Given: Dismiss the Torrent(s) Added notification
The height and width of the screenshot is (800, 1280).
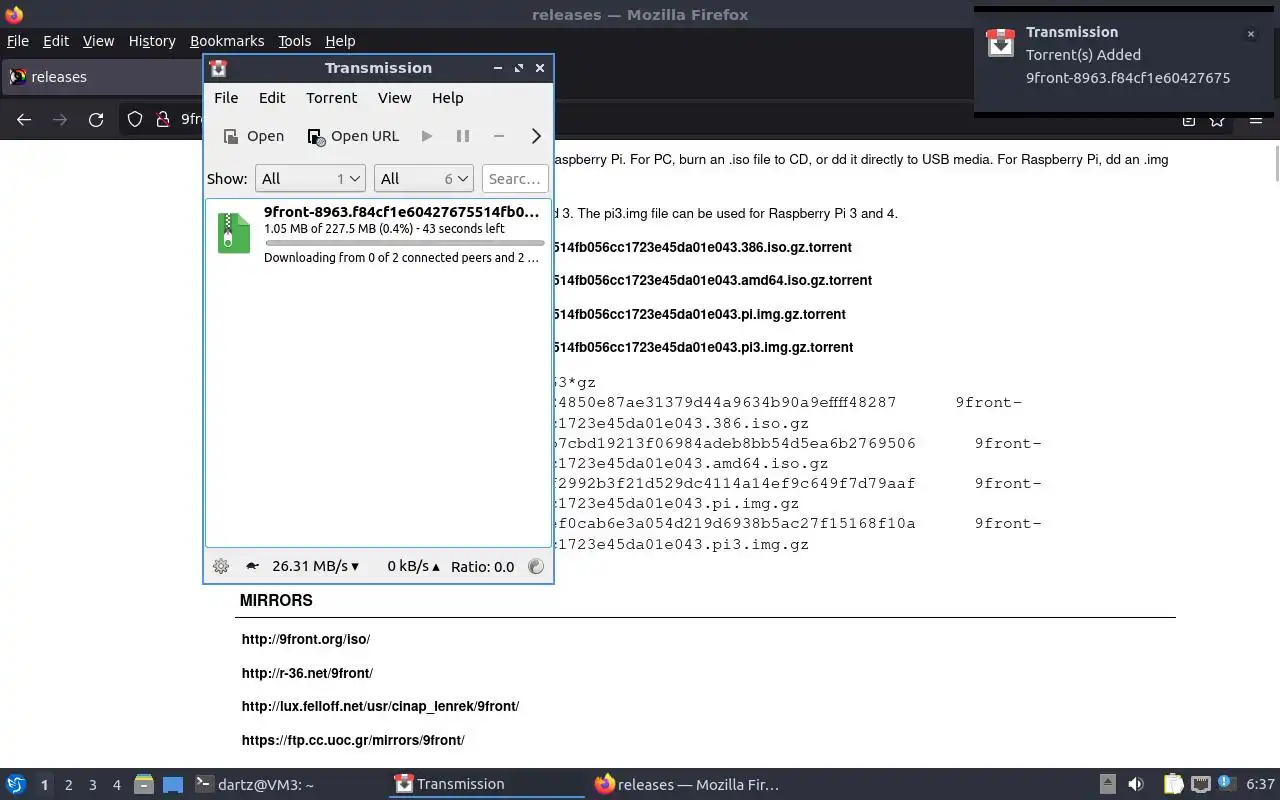Looking at the screenshot, I should coord(1250,34).
